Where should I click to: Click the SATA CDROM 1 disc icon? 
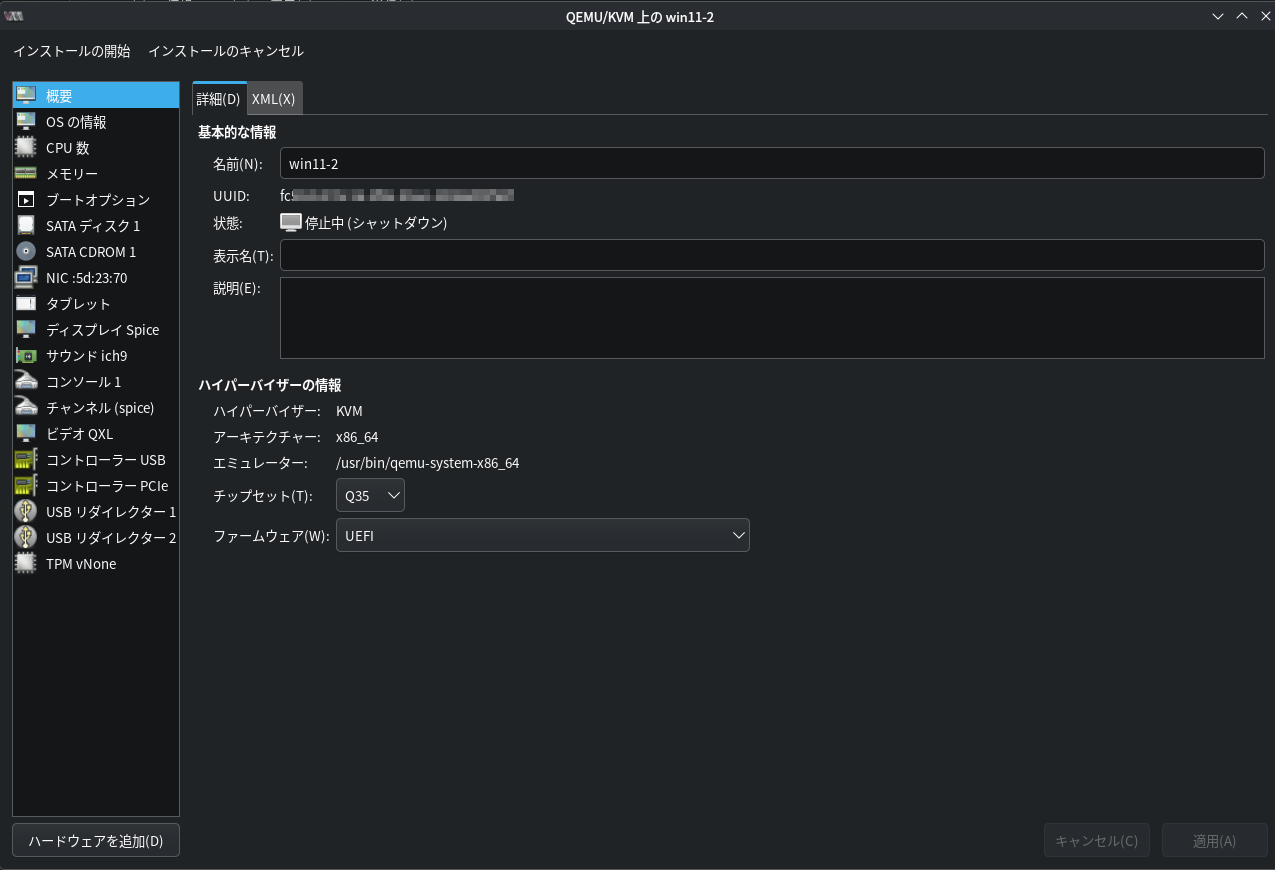[x=26, y=252]
